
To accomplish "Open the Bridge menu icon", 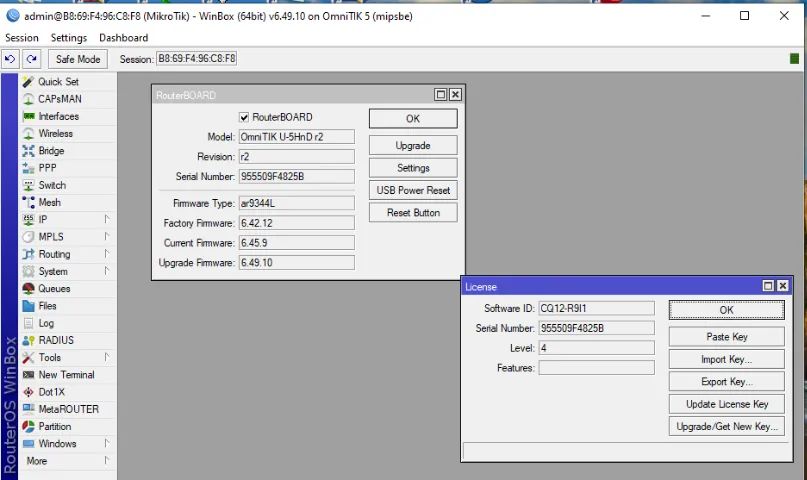I will 28,151.
